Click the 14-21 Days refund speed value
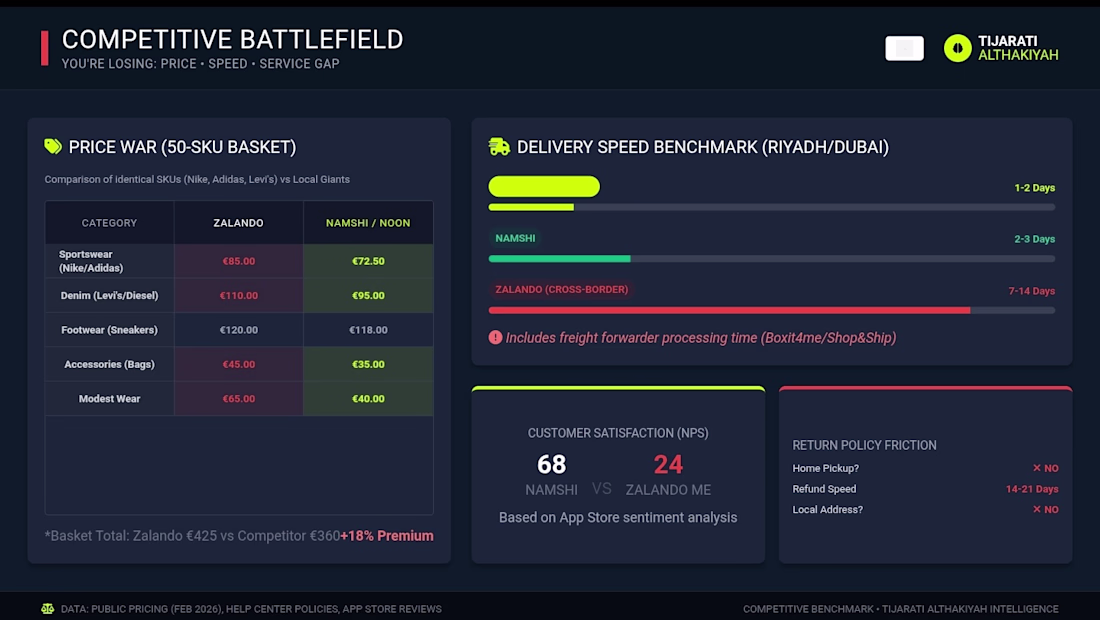This screenshot has width=1100, height=620. 1032,489
